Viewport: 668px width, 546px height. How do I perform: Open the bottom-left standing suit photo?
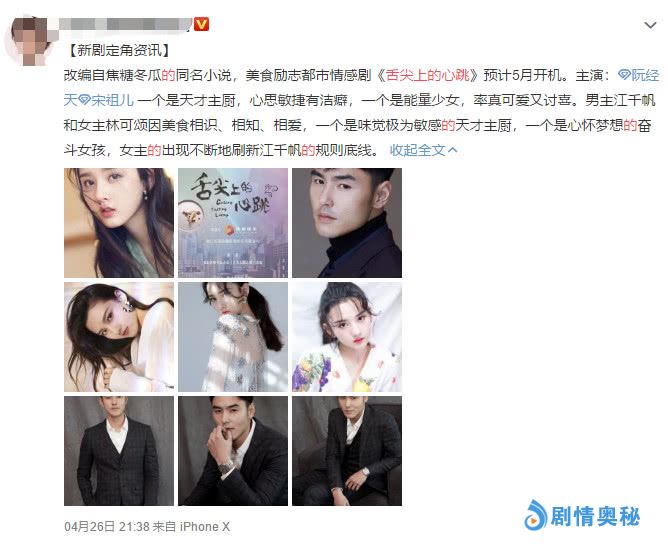119,451
